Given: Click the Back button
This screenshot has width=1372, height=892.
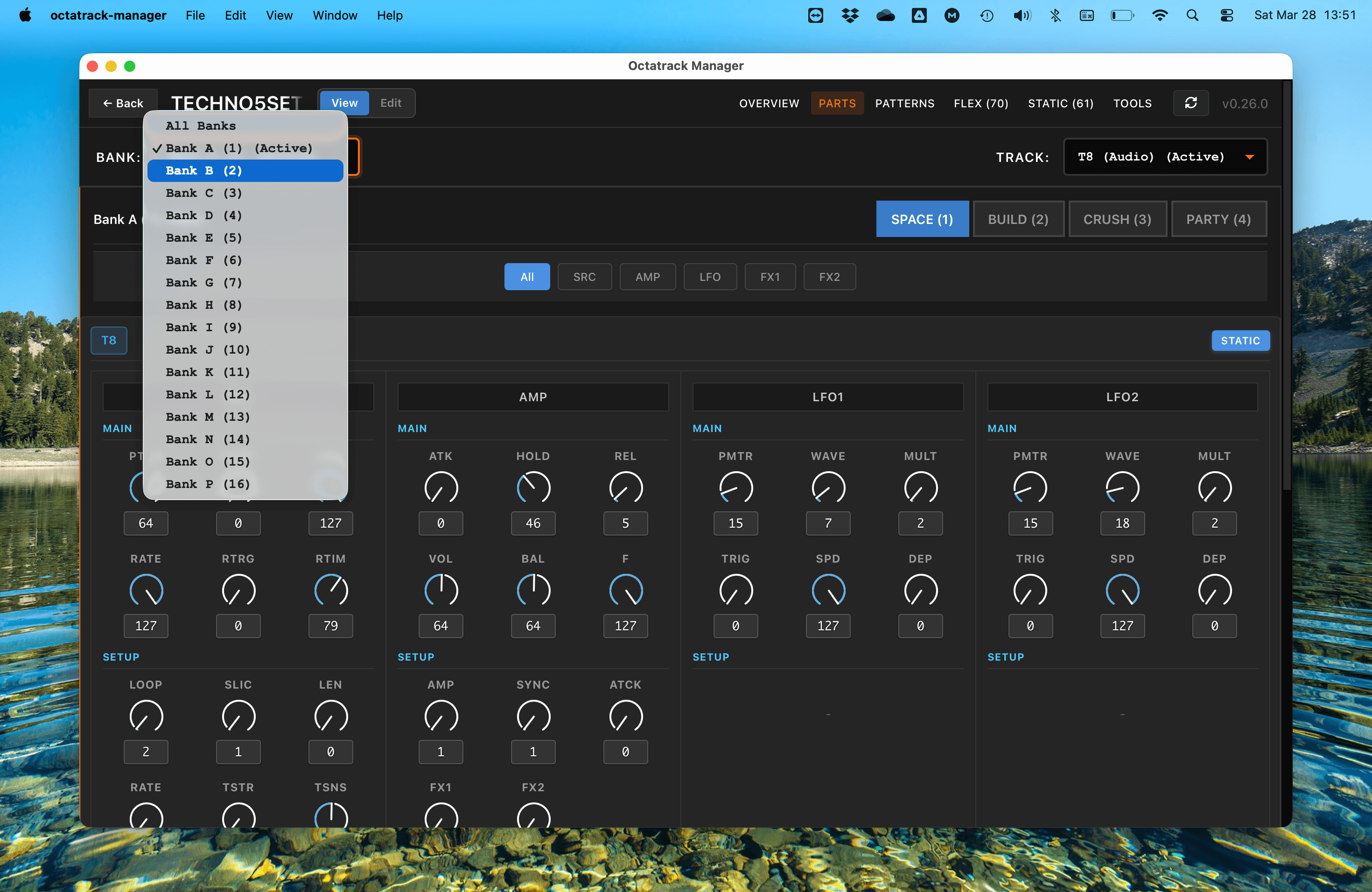Looking at the screenshot, I should pyautogui.click(x=123, y=103).
